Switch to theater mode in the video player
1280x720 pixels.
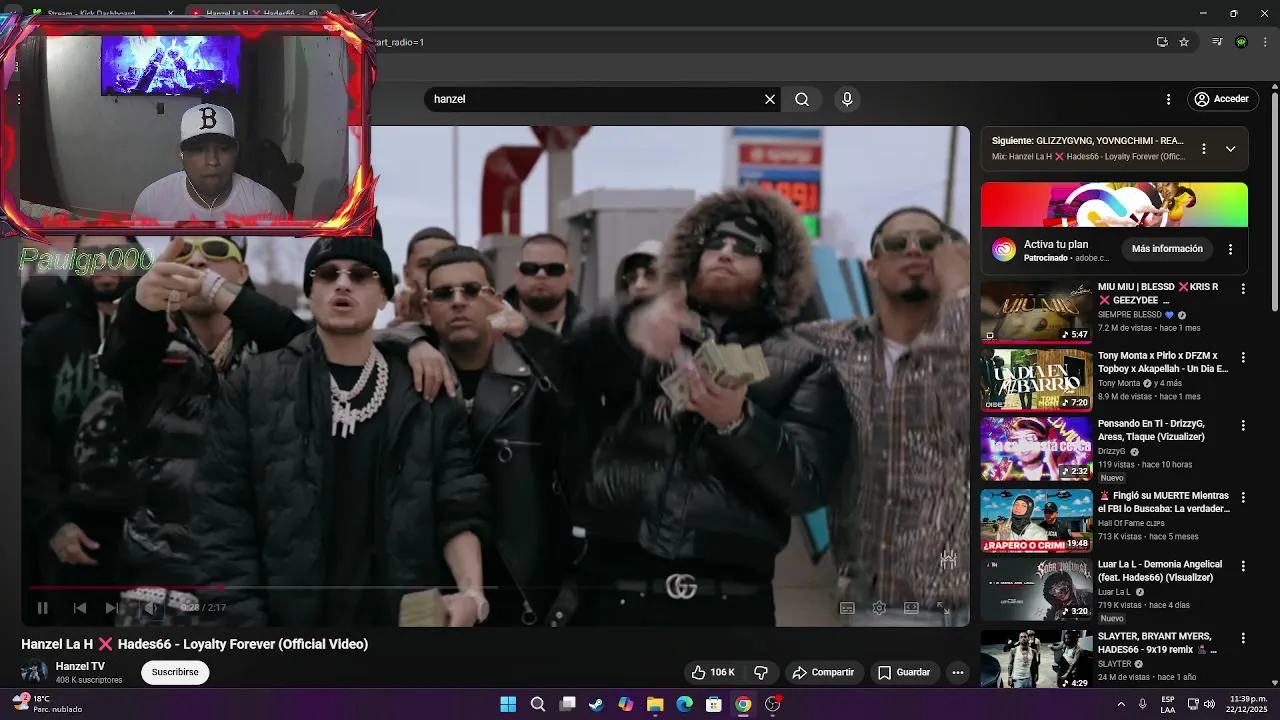tap(911, 607)
